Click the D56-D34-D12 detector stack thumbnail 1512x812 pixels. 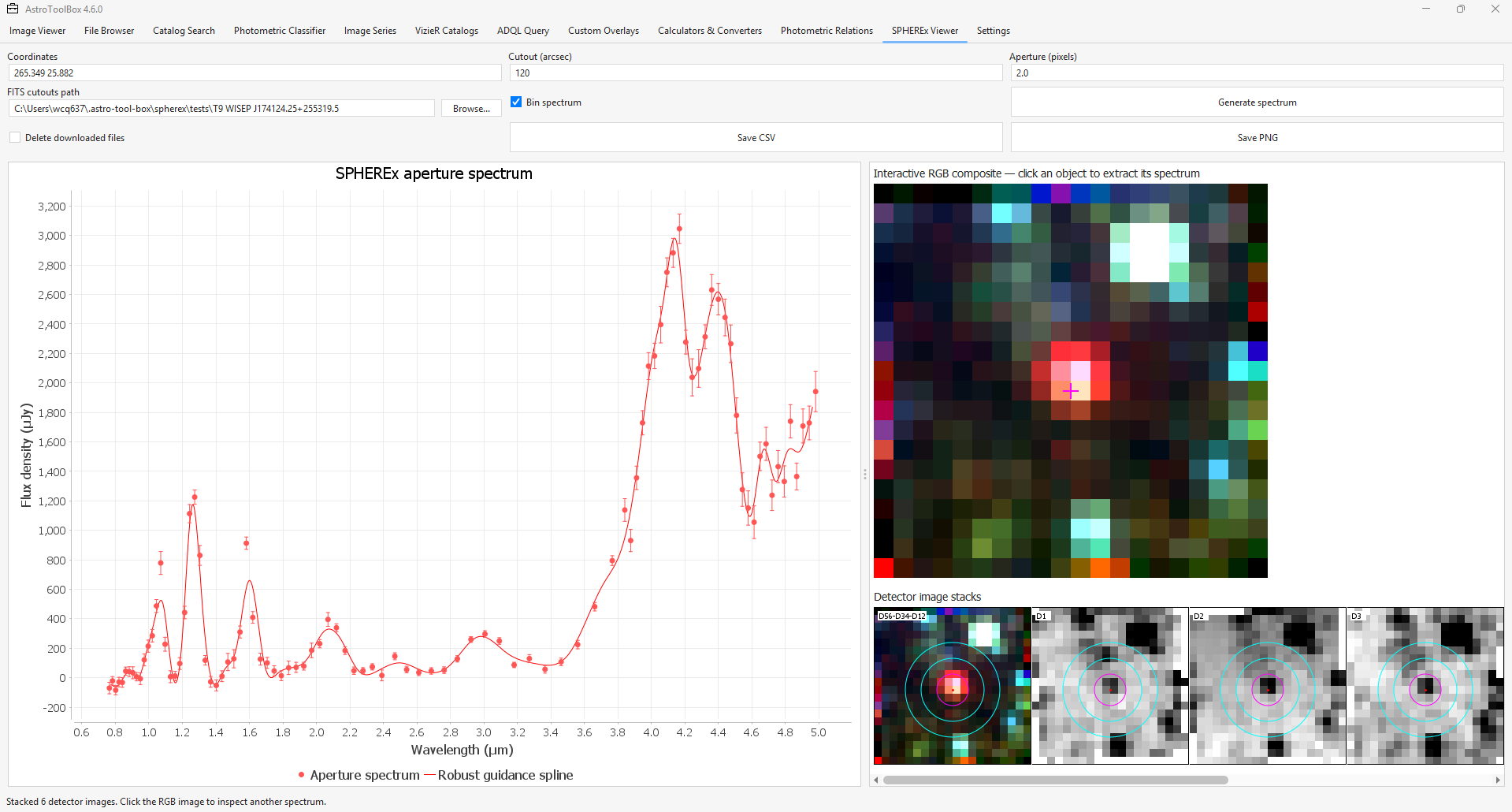coord(953,686)
